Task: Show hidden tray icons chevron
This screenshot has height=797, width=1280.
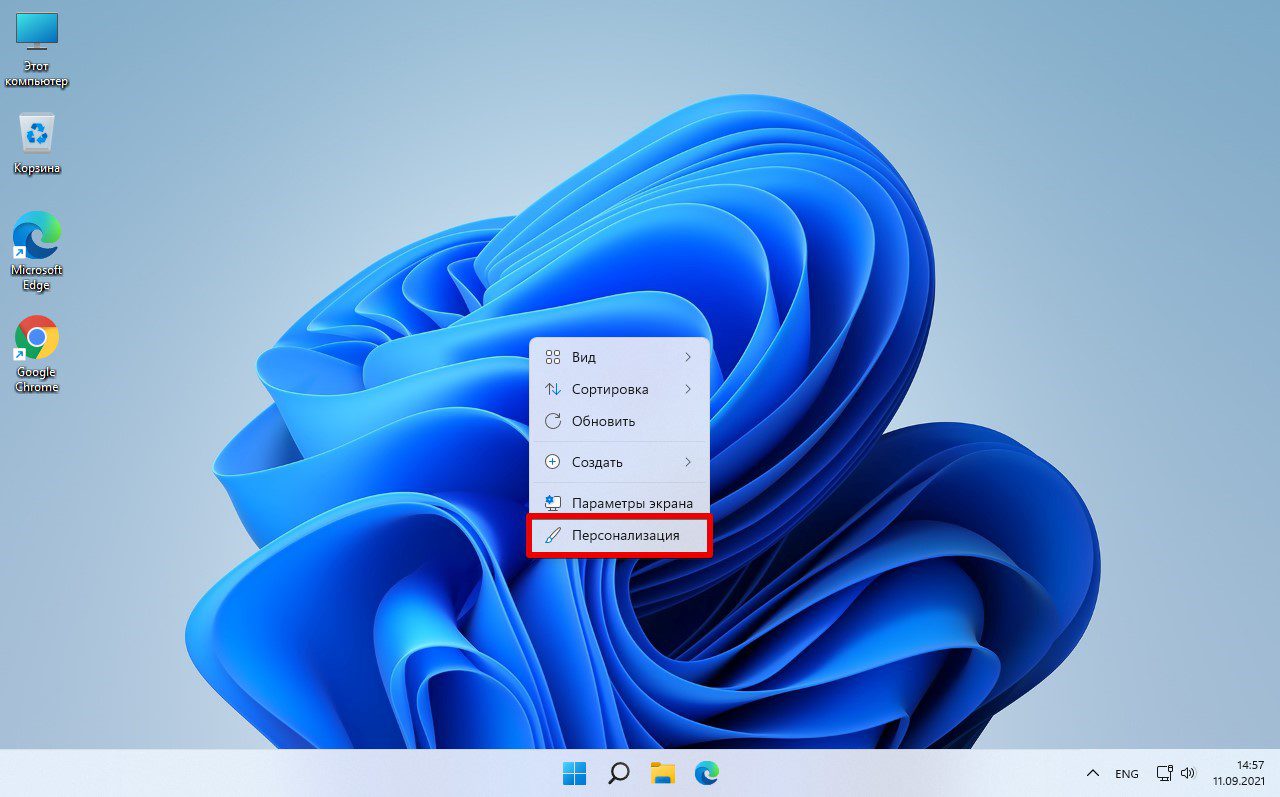Action: point(1093,773)
